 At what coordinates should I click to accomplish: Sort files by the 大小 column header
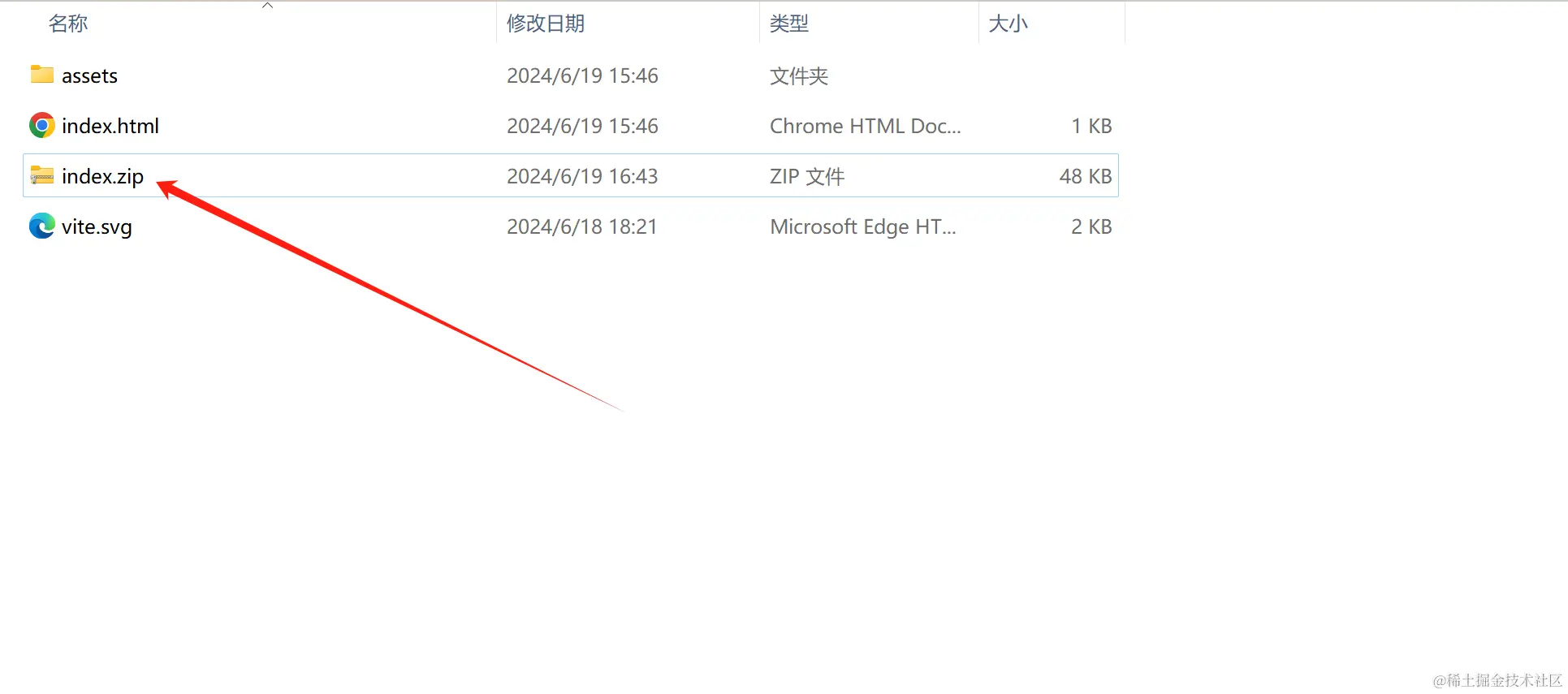click(x=1009, y=24)
